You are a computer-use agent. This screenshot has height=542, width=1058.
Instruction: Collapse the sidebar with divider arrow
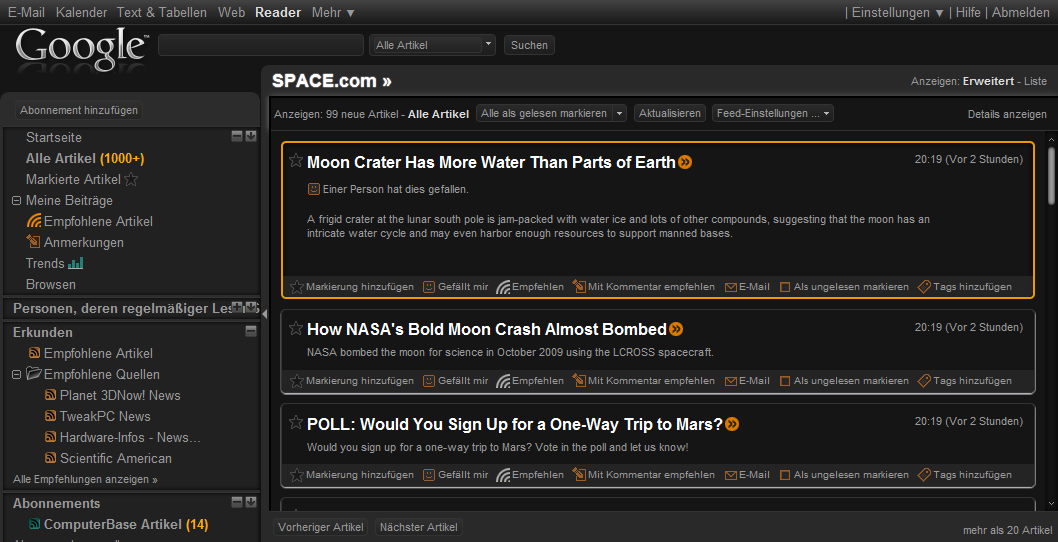click(x=264, y=314)
